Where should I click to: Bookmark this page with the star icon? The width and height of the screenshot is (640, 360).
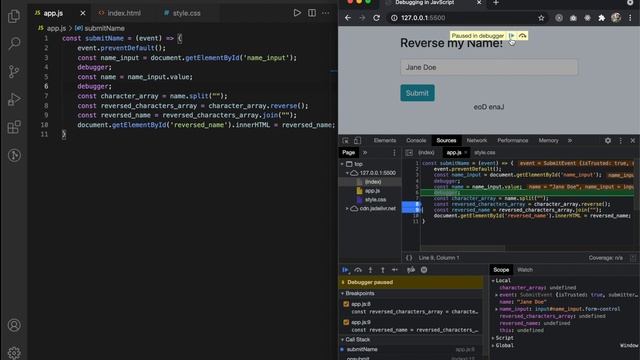[x=541, y=18]
